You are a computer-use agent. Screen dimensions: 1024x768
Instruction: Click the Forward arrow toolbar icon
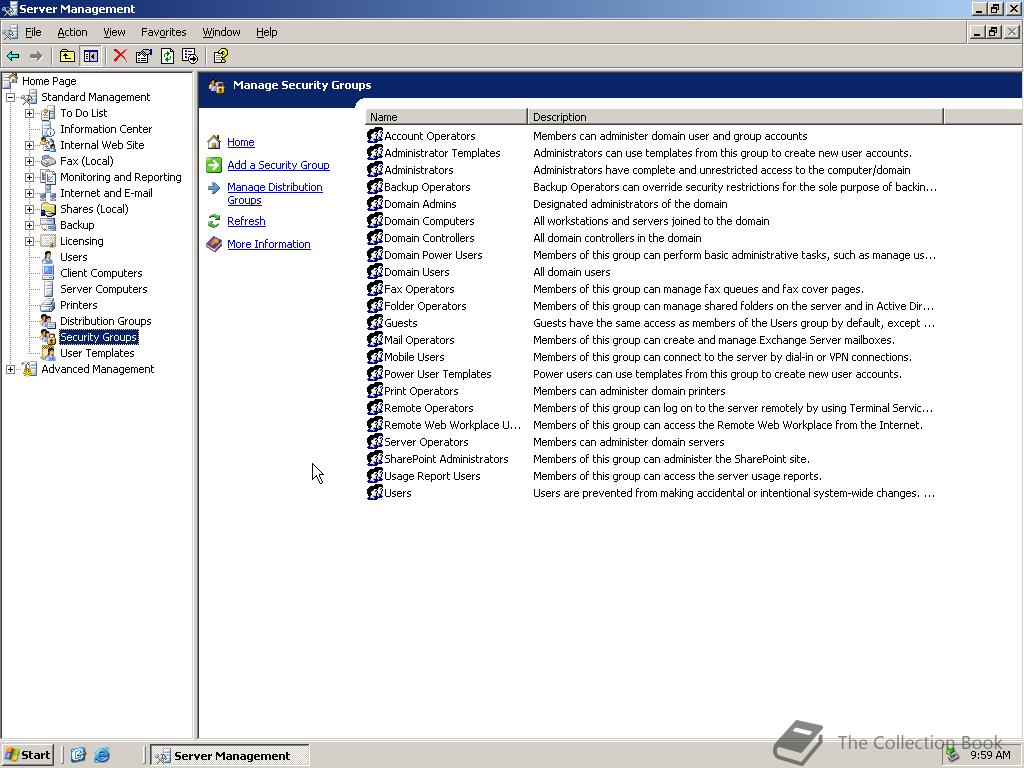coord(37,56)
